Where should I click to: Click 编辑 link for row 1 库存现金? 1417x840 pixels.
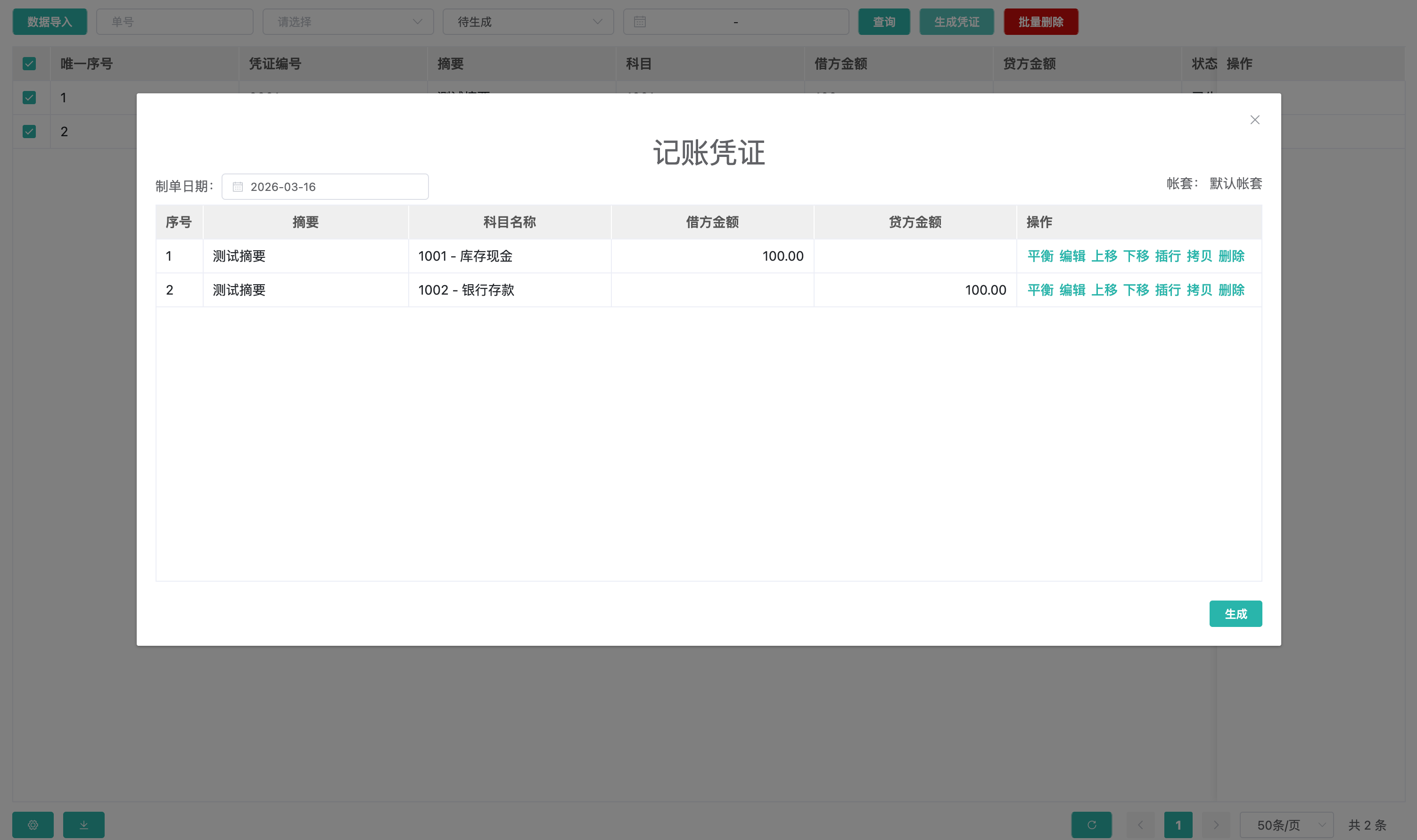[1072, 256]
